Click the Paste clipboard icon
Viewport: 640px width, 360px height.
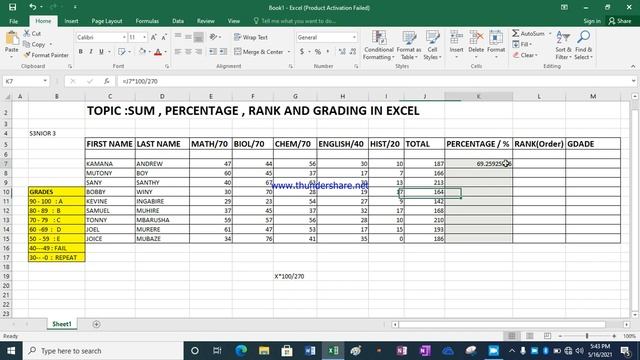(x=12, y=39)
